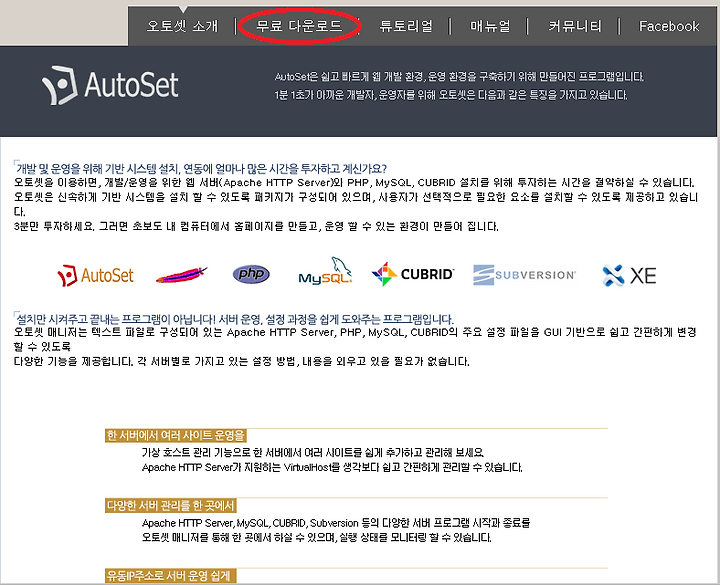This screenshot has width=720, height=585.
Task: Click the red AutoSet logo icon
Action: coord(96,275)
